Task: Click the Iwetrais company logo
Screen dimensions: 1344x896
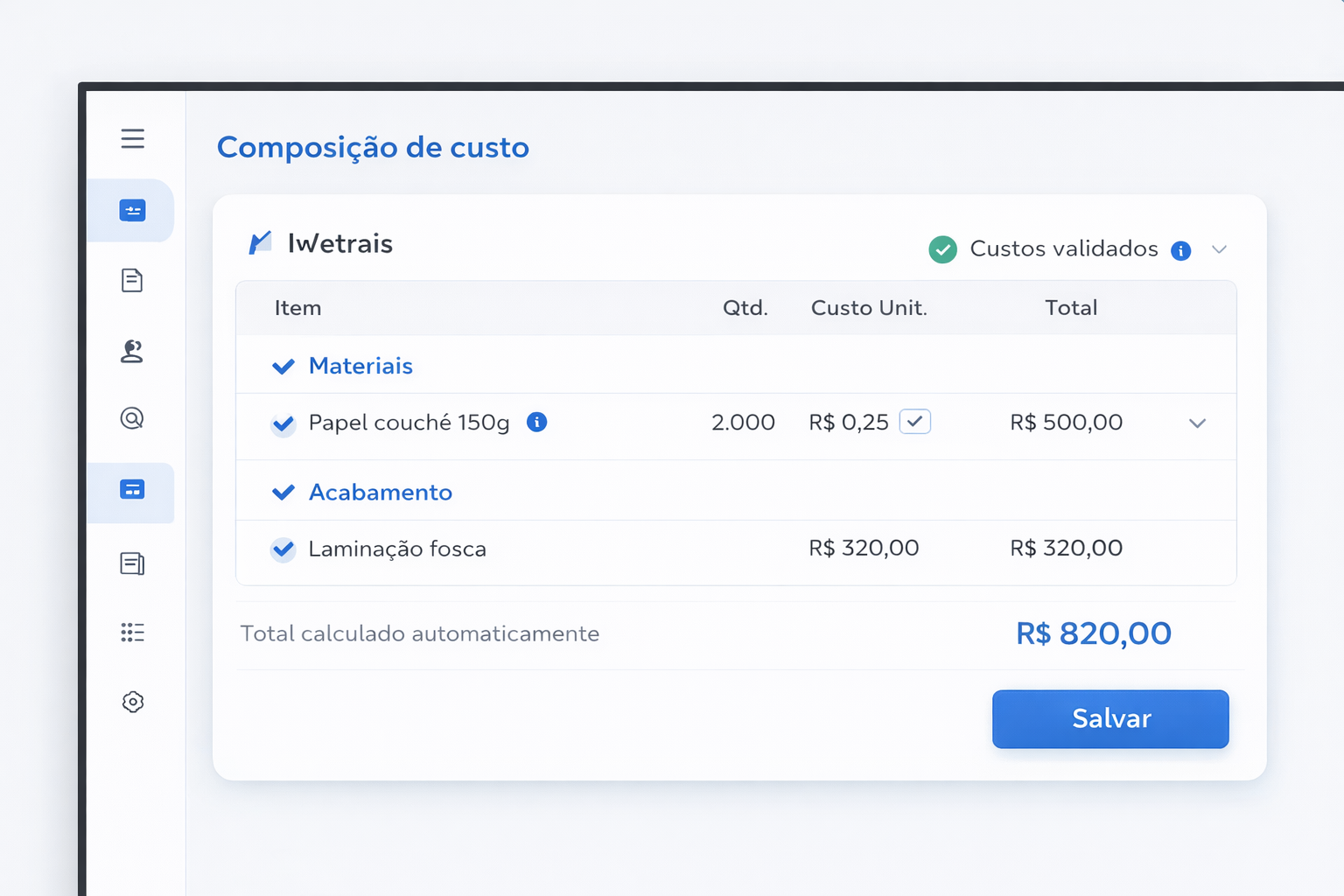Action: tap(259, 242)
